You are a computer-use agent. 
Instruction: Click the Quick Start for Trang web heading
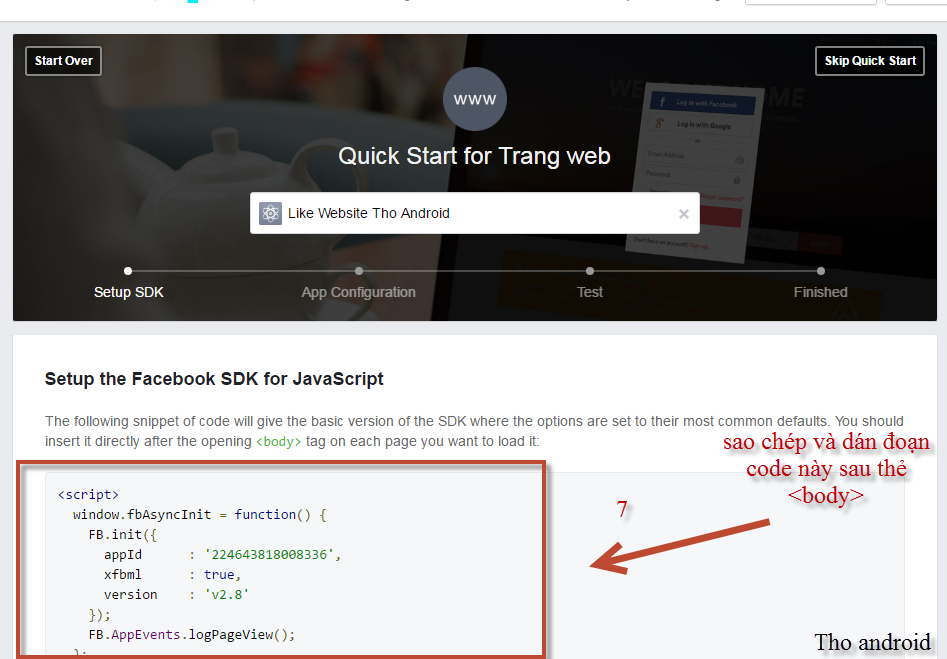(475, 156)
